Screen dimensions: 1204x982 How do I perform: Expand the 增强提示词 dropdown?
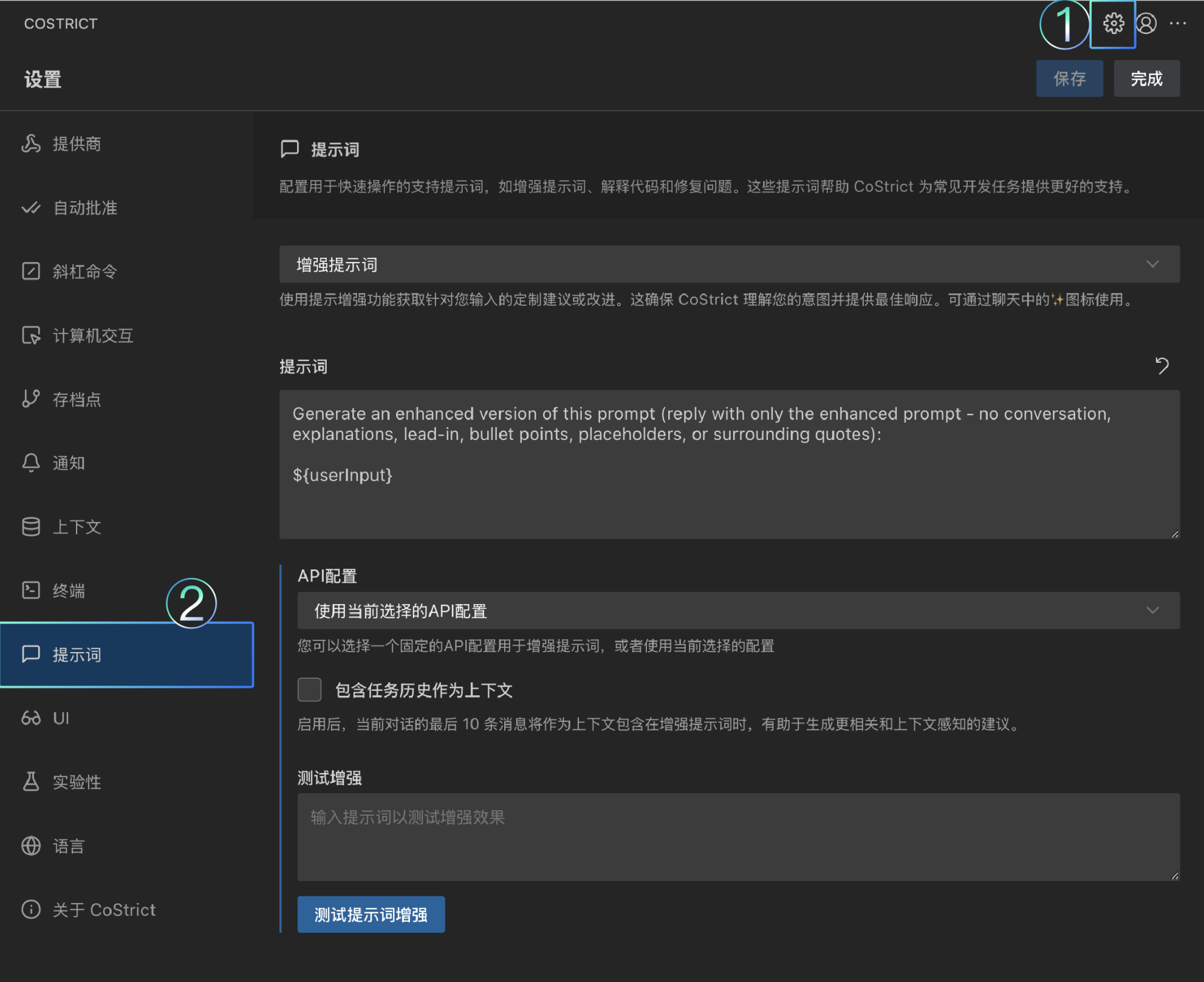pos(729,264)
